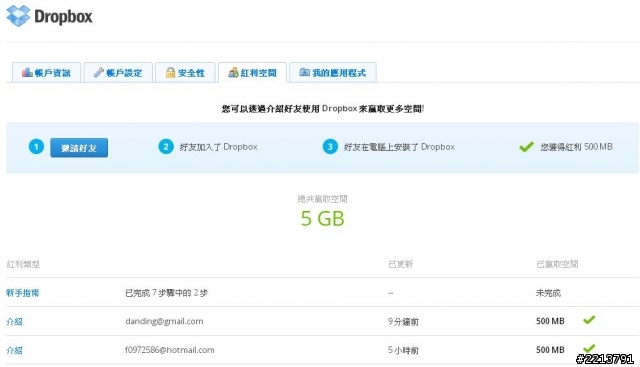The height and width of the screenshot is (367, 640).
Task: Click the 已更新 column header
Action: [x=400, y=264]
